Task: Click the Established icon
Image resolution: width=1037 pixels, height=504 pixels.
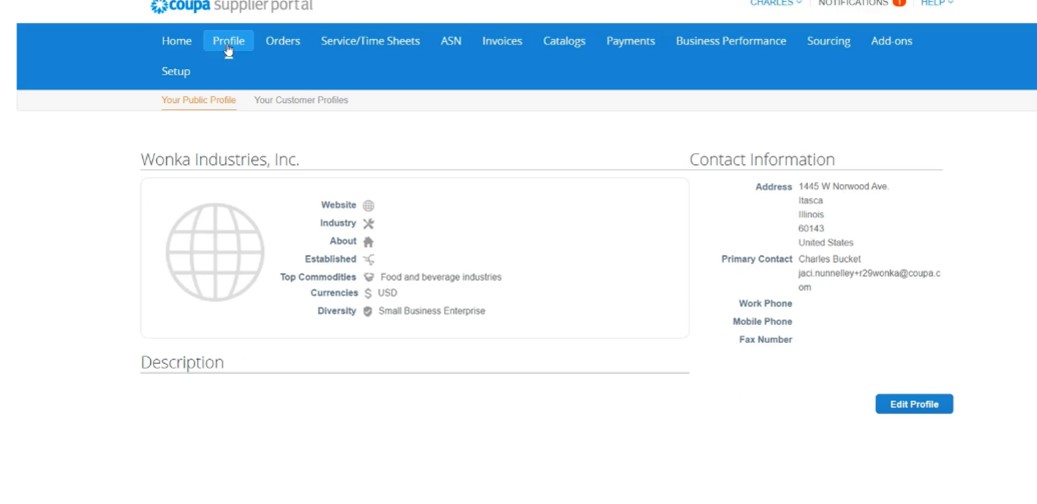Action: (368, 260)
